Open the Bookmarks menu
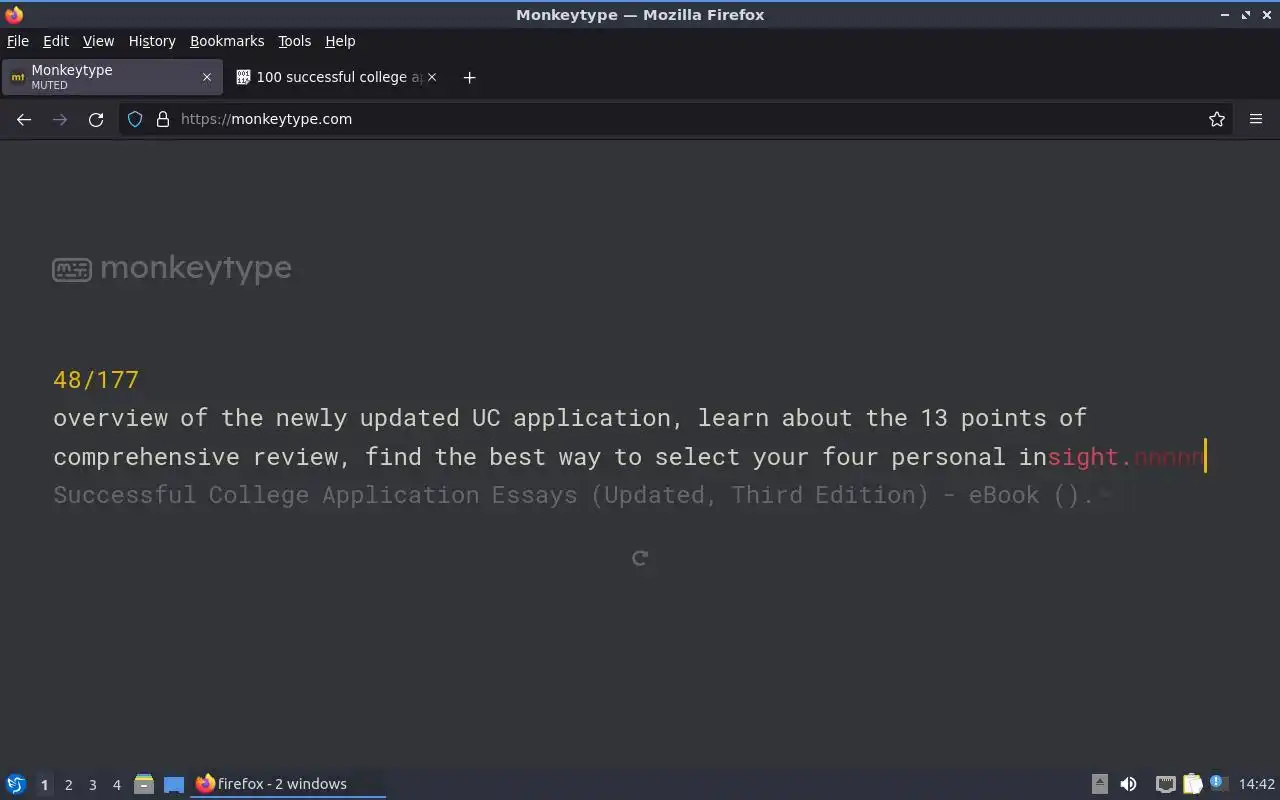 click(x=227, y=41)
